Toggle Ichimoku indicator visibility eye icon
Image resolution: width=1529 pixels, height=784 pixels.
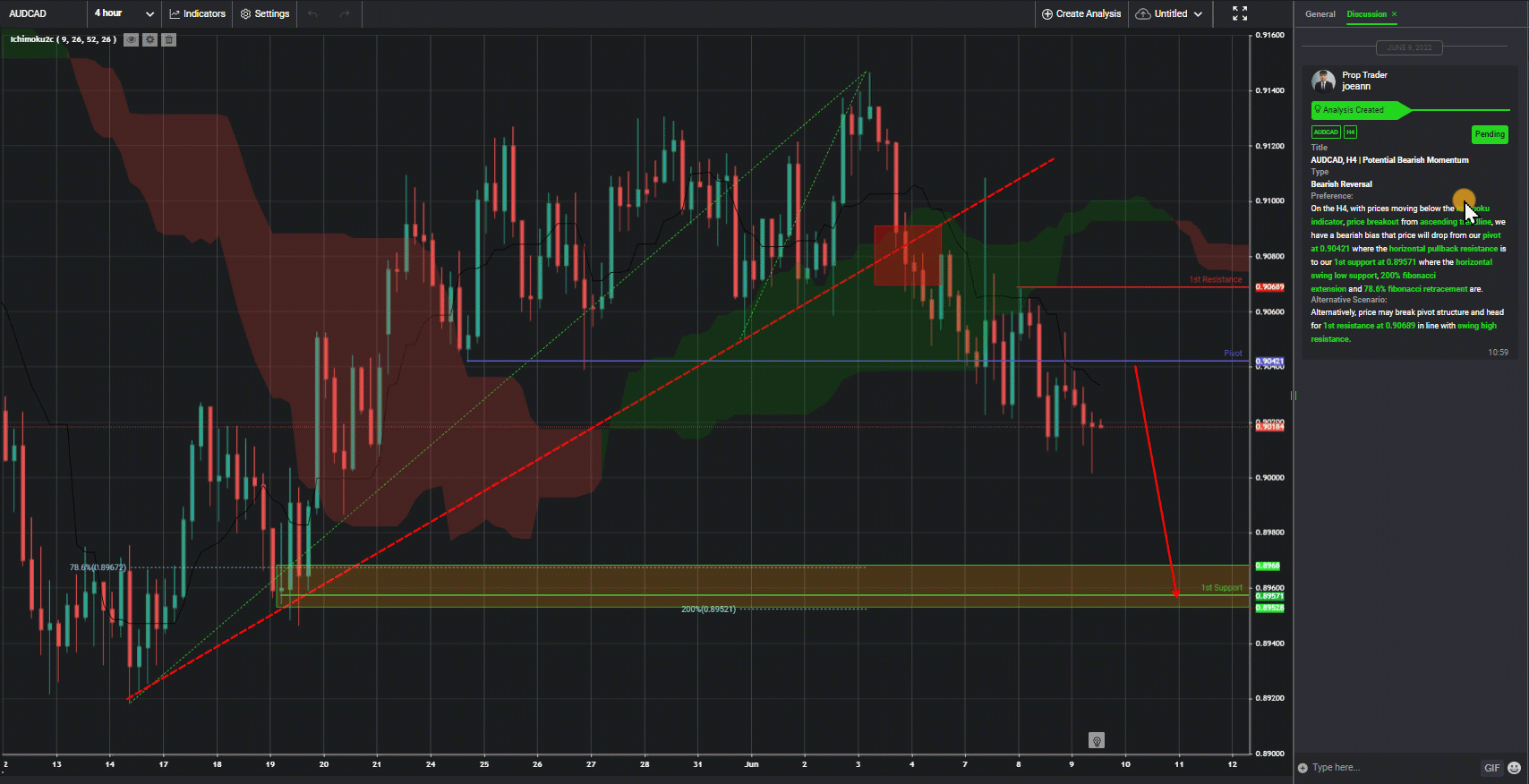pyautogui.click(x=131, y=39)
